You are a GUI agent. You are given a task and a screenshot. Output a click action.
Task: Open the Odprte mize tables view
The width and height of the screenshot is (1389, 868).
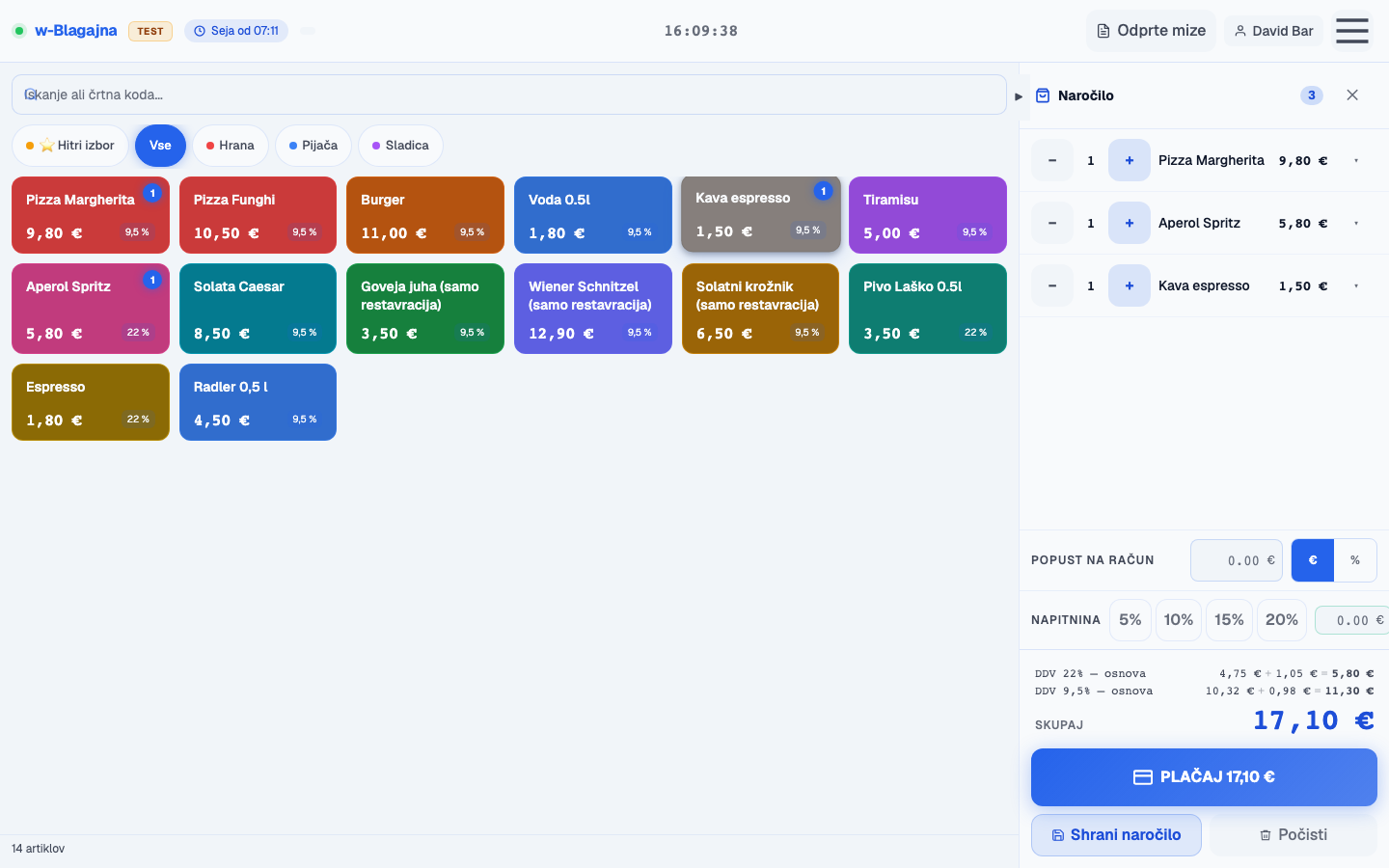[1151, 31]
